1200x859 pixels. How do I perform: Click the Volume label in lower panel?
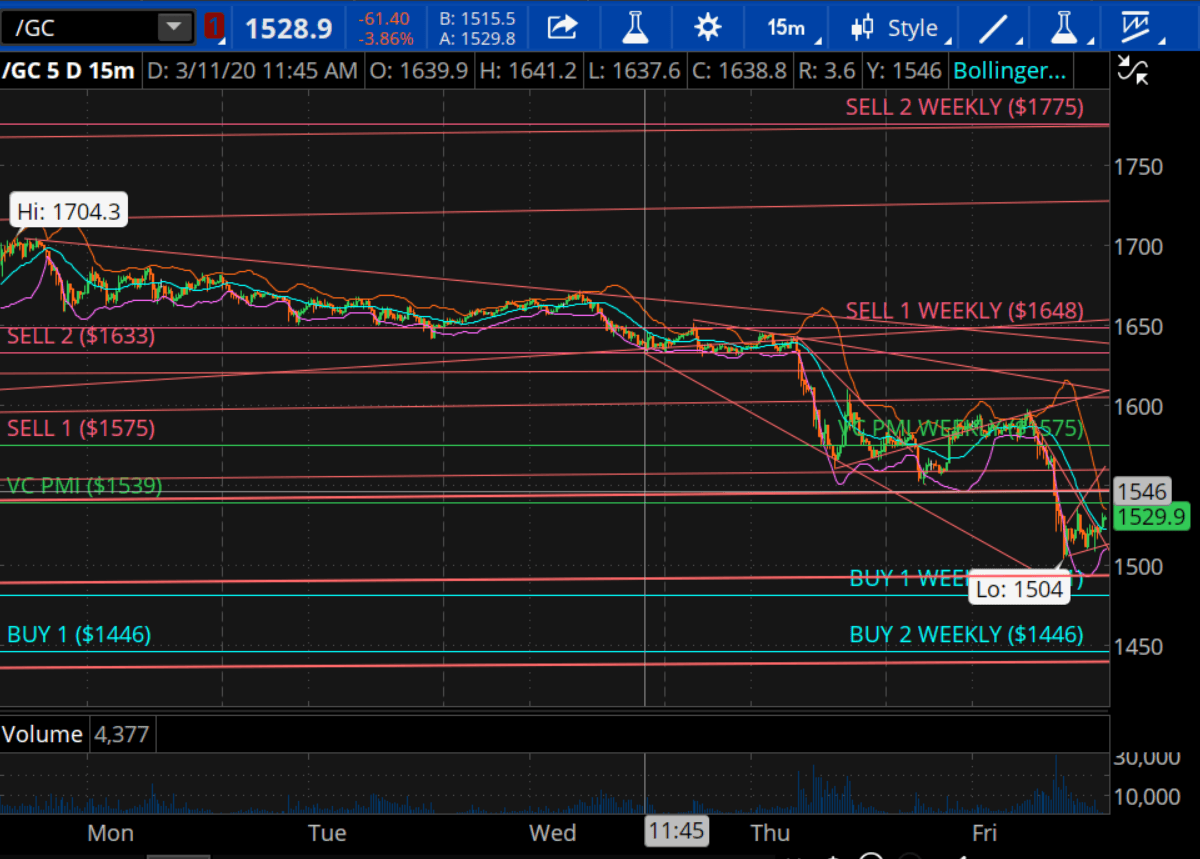(x=42, y=735)
